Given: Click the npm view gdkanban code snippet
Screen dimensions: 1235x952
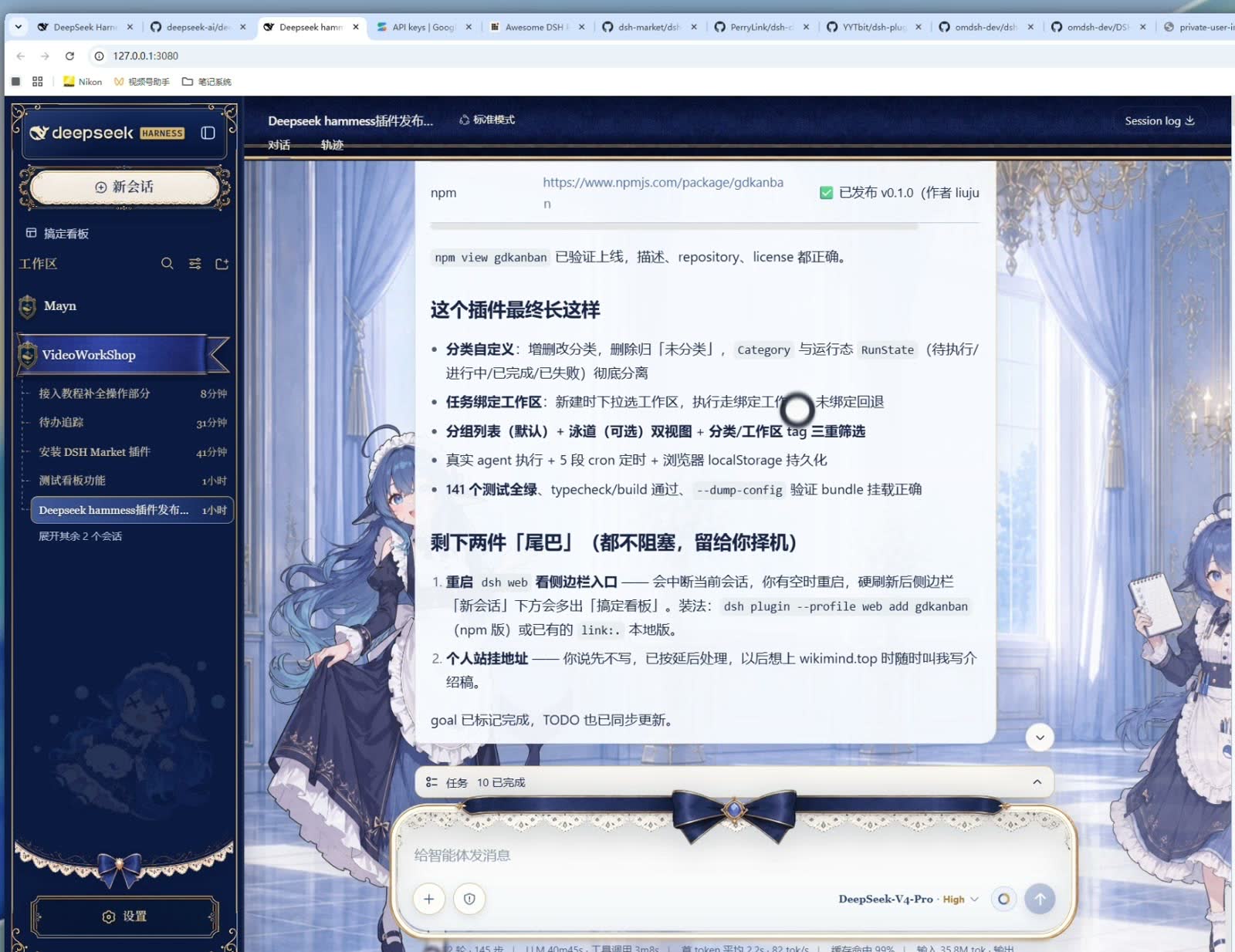Looking at the screenshot, I should 490,257.
